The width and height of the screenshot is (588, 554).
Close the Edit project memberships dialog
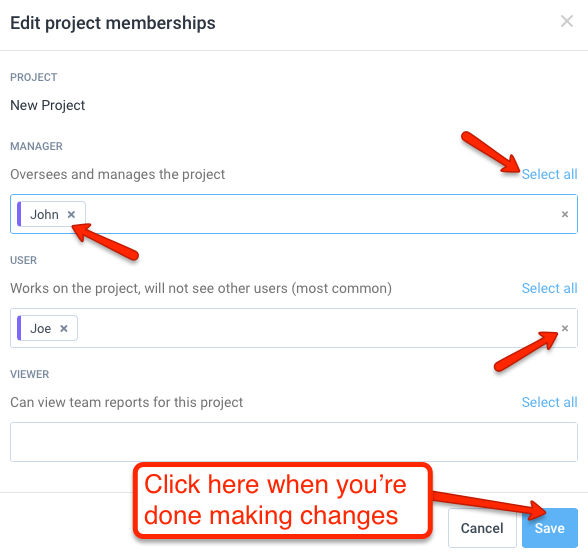coord(567,21)
